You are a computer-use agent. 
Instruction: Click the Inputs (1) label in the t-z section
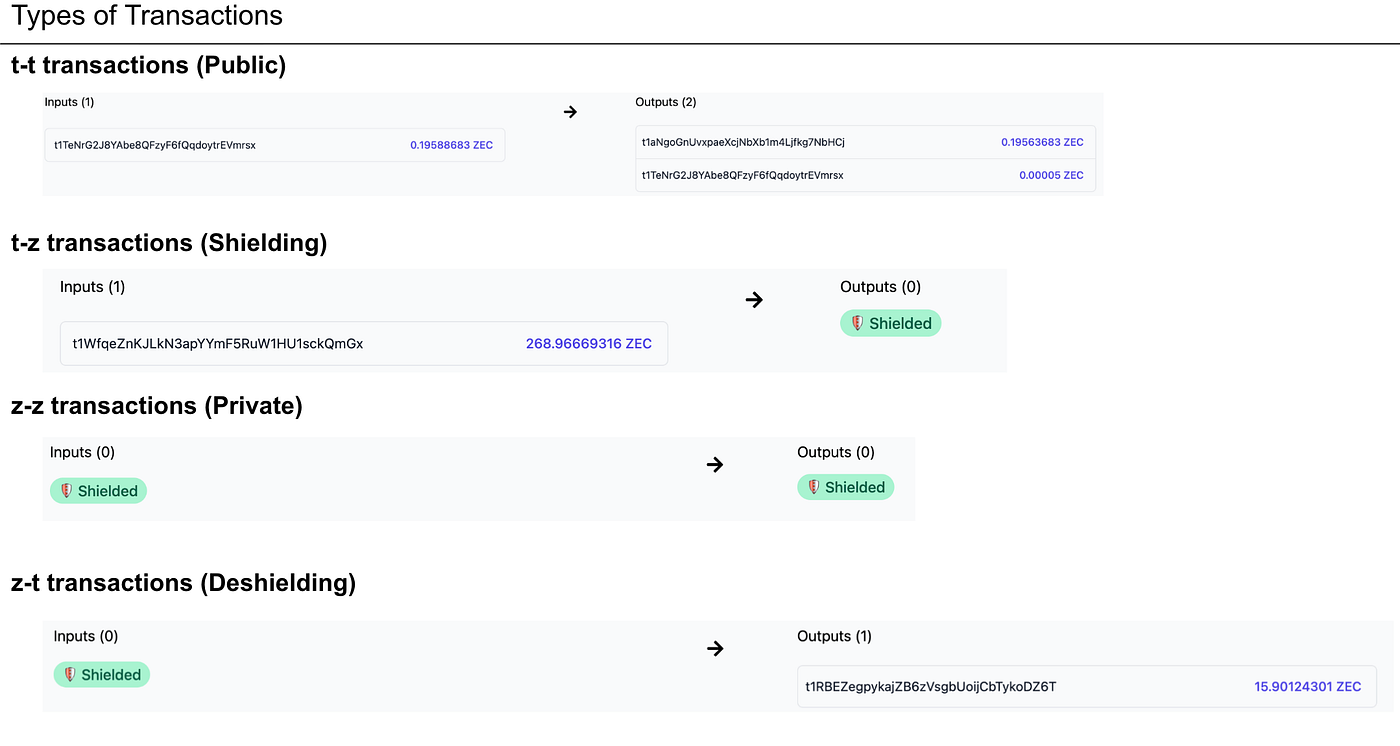[93, 287]
